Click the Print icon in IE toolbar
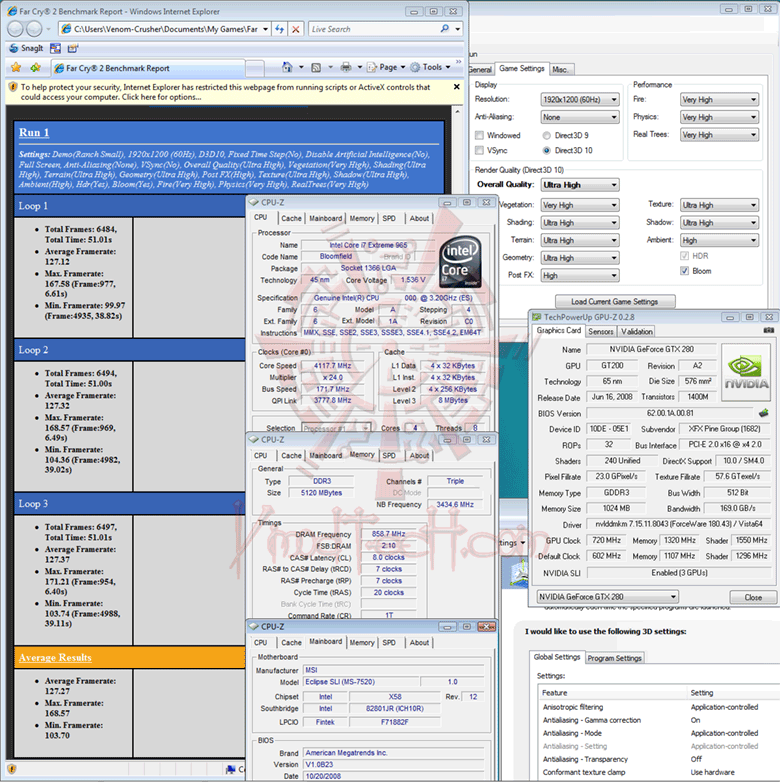This screenshot has height=782, width=780. pos(346,67)
